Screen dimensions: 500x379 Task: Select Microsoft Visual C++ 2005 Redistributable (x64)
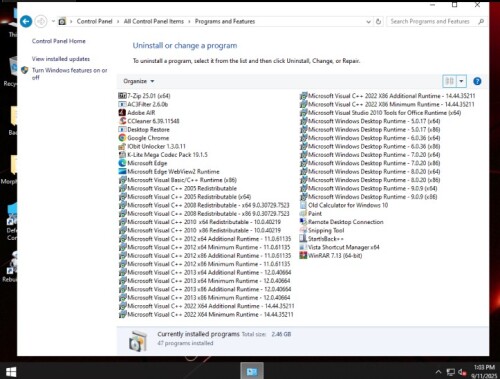[185, 197]
